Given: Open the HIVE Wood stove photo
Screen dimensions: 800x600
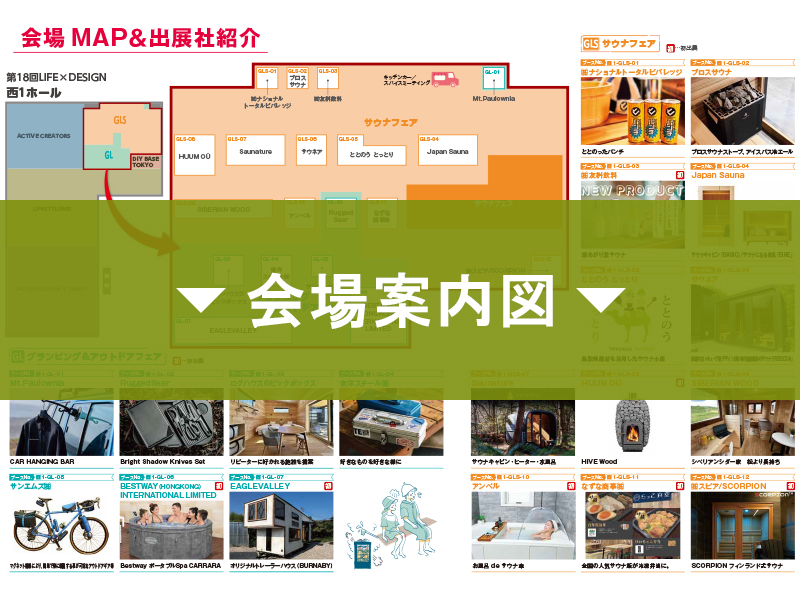Looking at the screenshot, I should (x=633, y=422).
